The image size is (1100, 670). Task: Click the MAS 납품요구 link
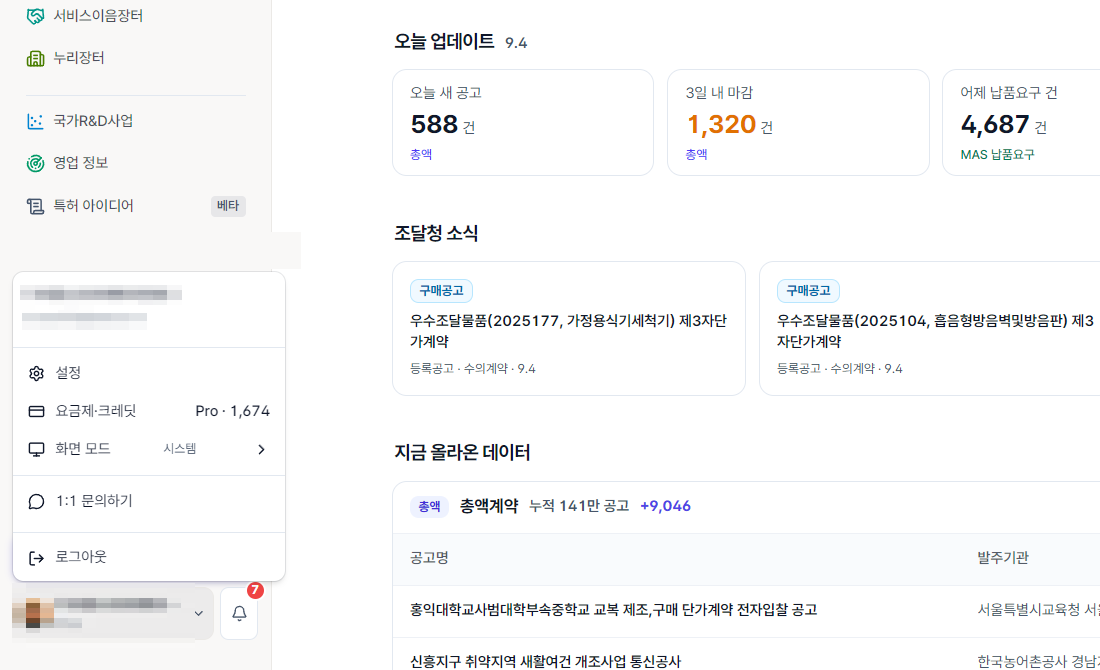(997, 154)
